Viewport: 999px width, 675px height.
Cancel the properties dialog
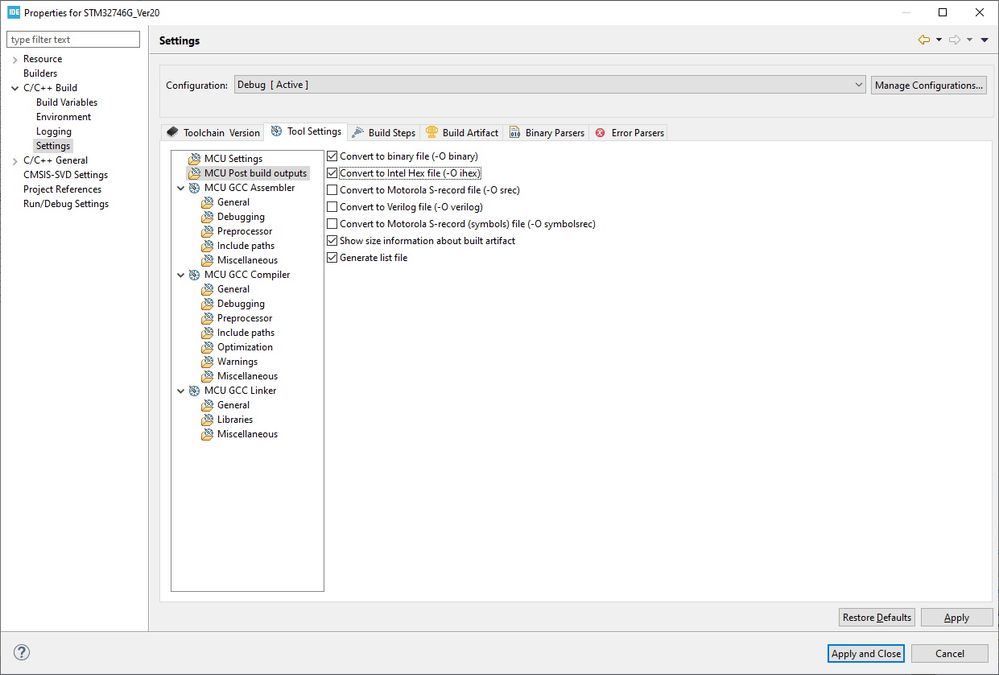click(949, 653)
